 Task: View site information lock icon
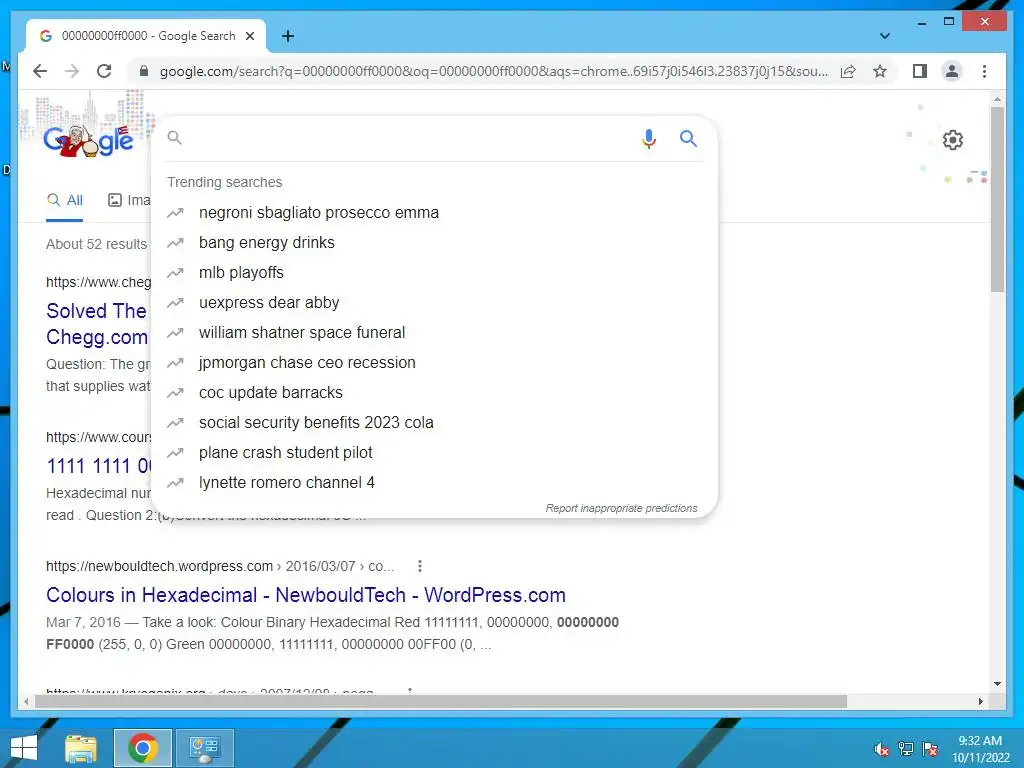[144, 71]
